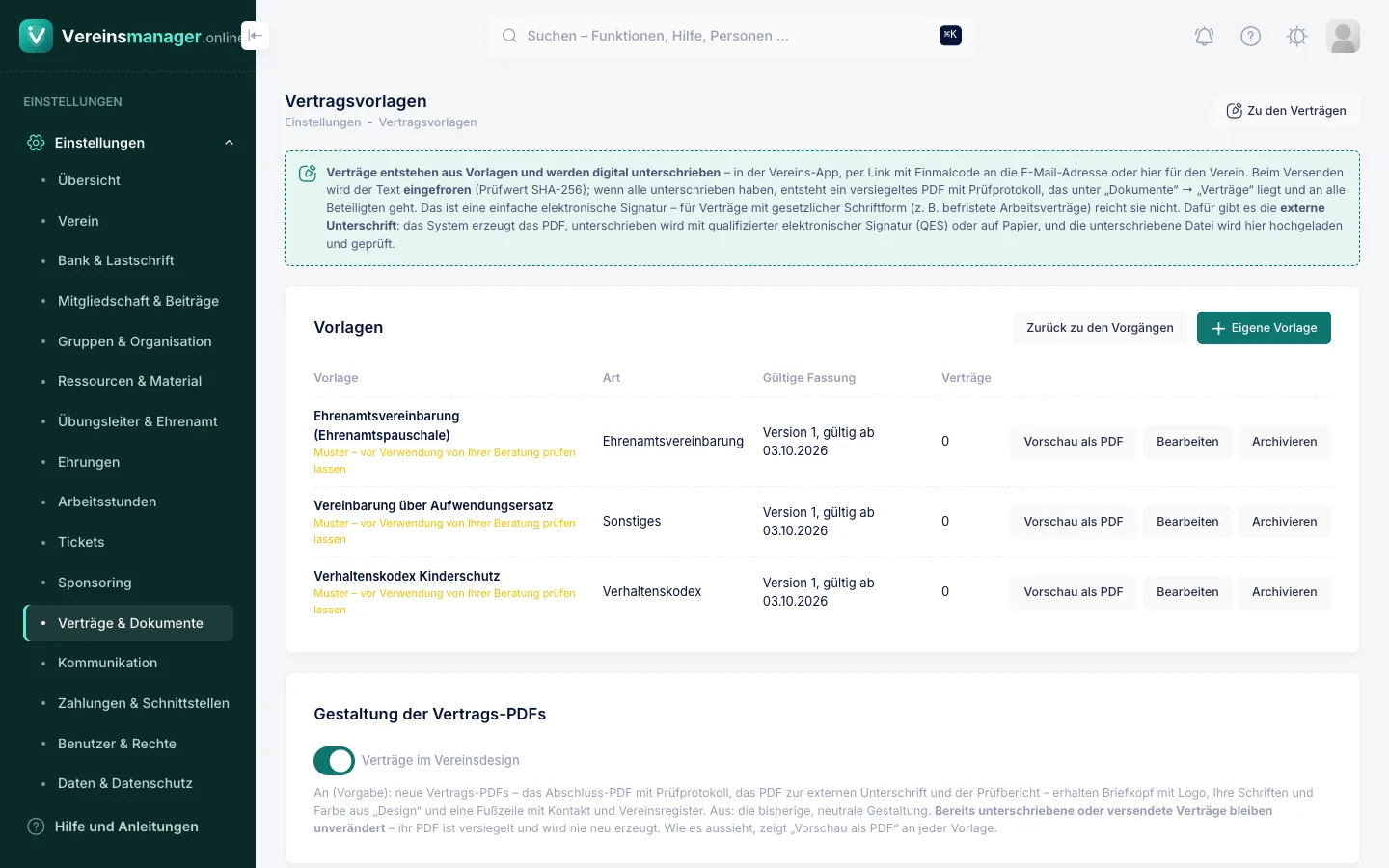This screenshot has height=868, width=1389.
Task: Click the Hilfe und Anleitungen icon
Action: click(x=36, y=827)
